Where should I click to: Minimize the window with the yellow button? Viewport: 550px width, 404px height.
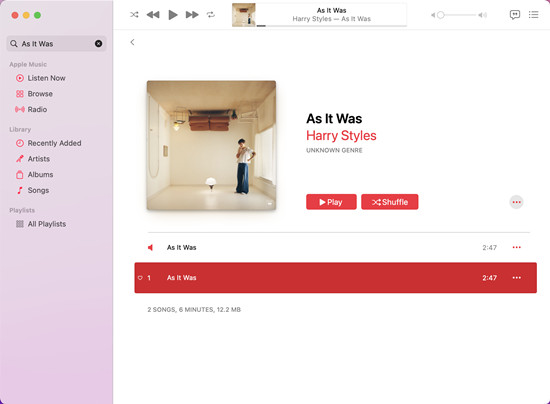26,15
